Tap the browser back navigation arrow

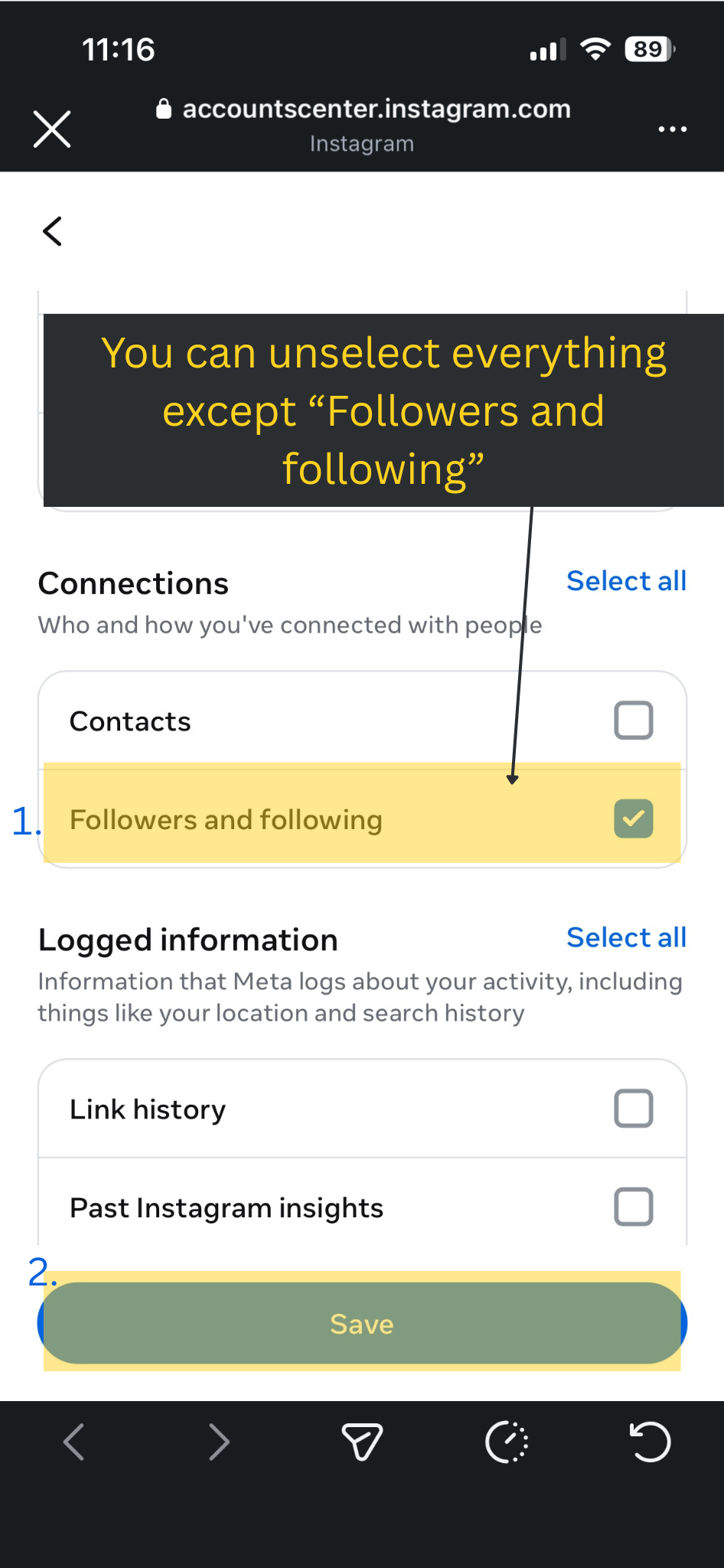pyautogui.click(x=74, y=1442)
